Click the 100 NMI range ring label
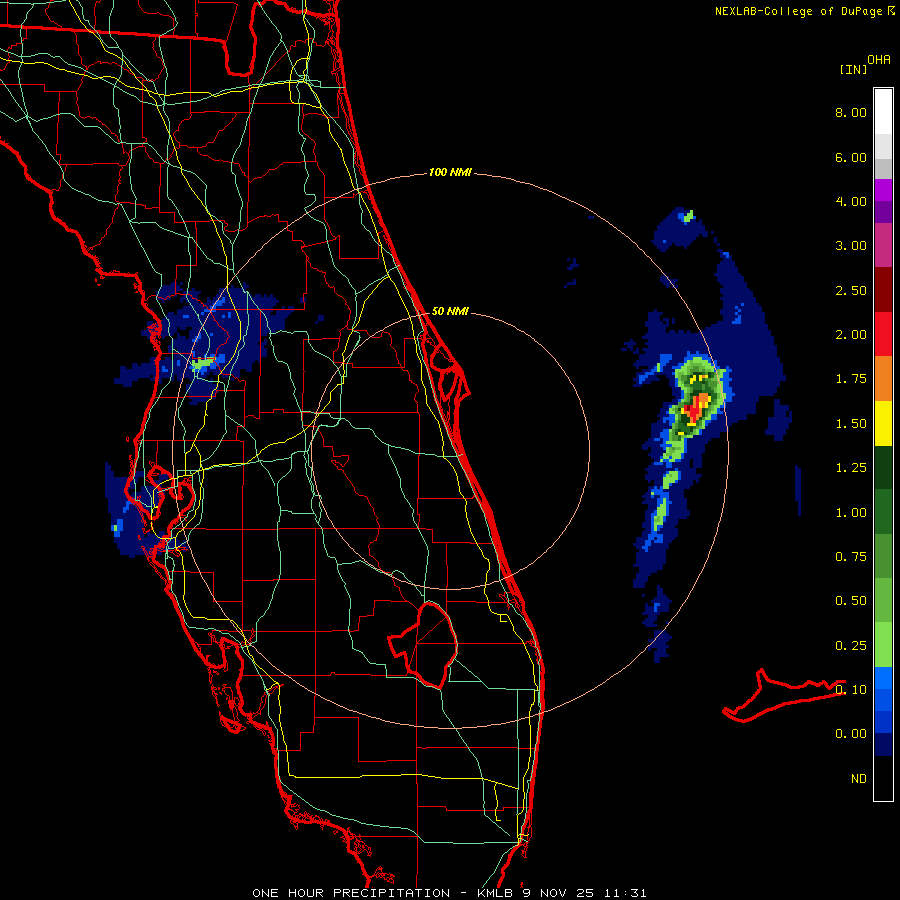The image size is (900, 900). coord(450,172)
